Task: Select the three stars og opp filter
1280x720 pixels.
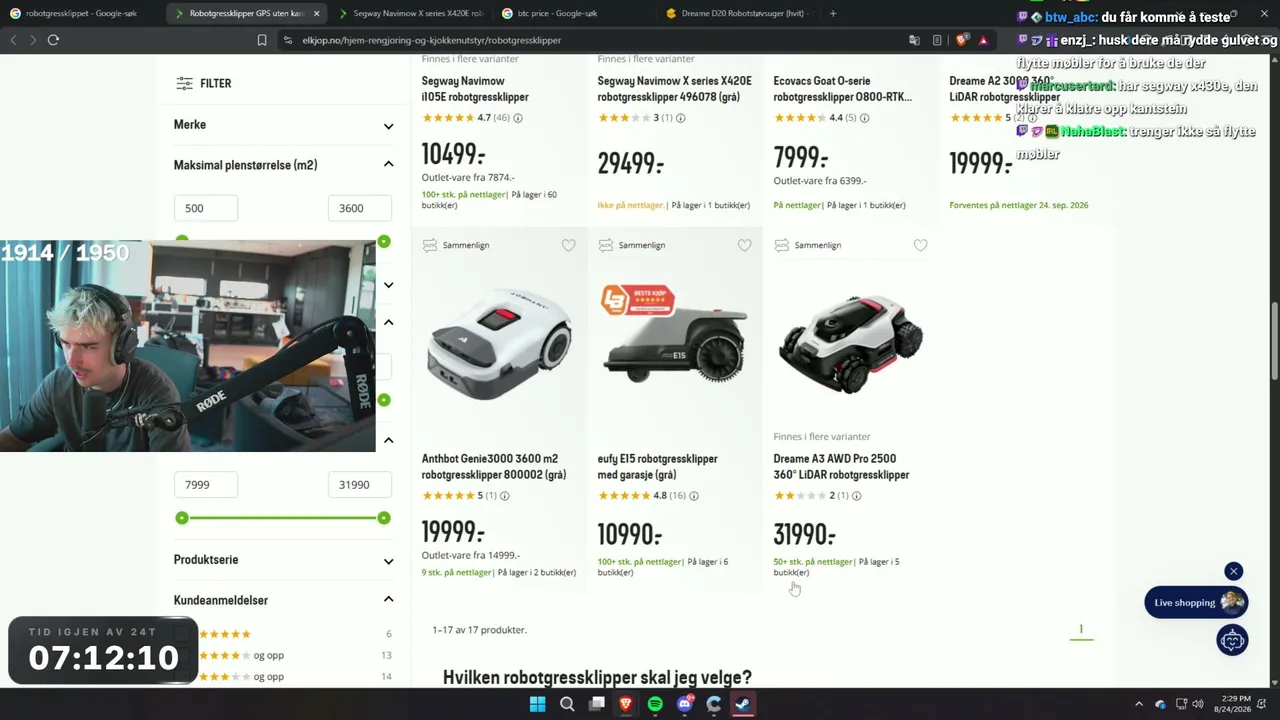Action: pyautogui.click(x=283, y=677)
